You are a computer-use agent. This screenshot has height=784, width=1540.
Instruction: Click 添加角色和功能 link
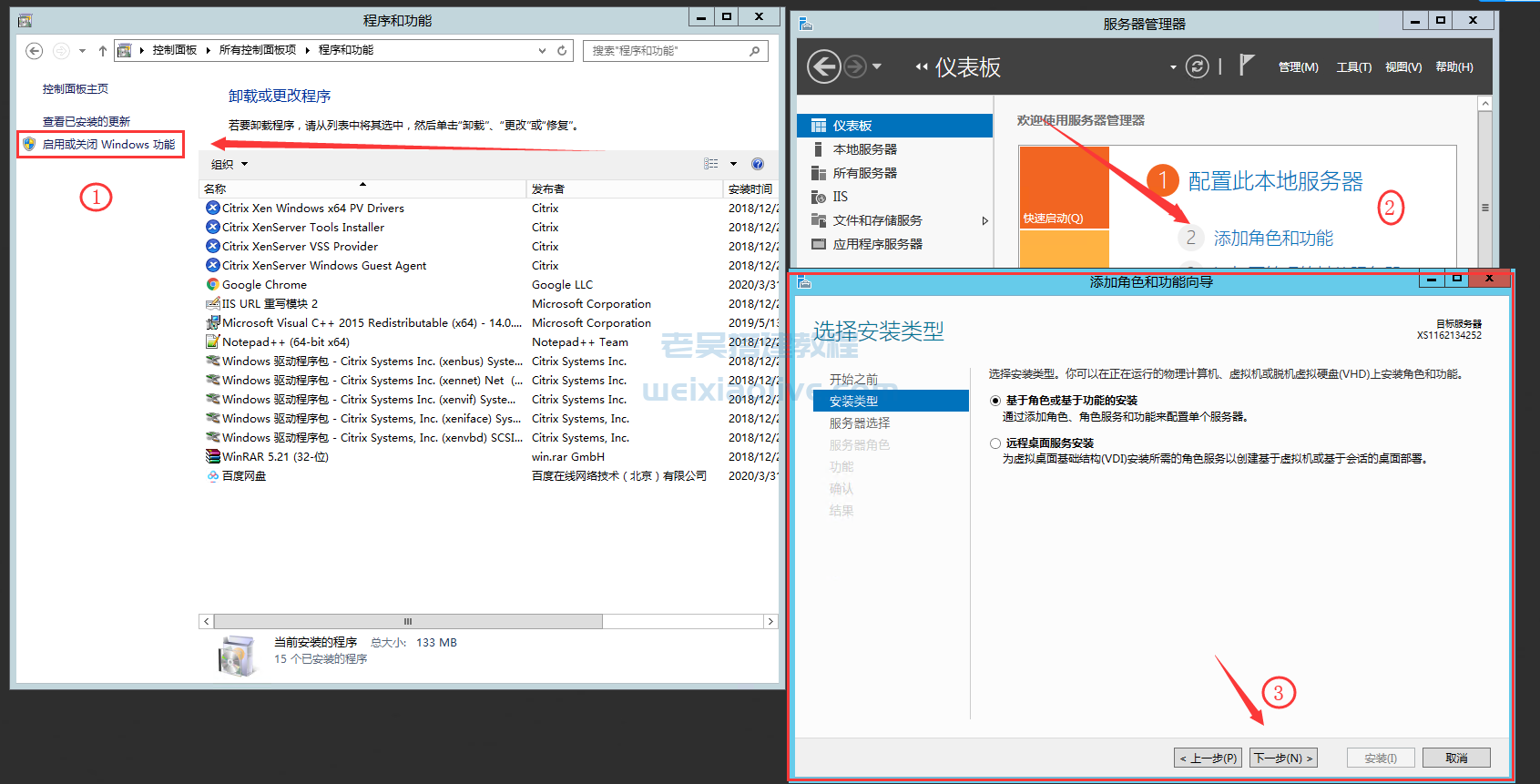[1272, 239]
